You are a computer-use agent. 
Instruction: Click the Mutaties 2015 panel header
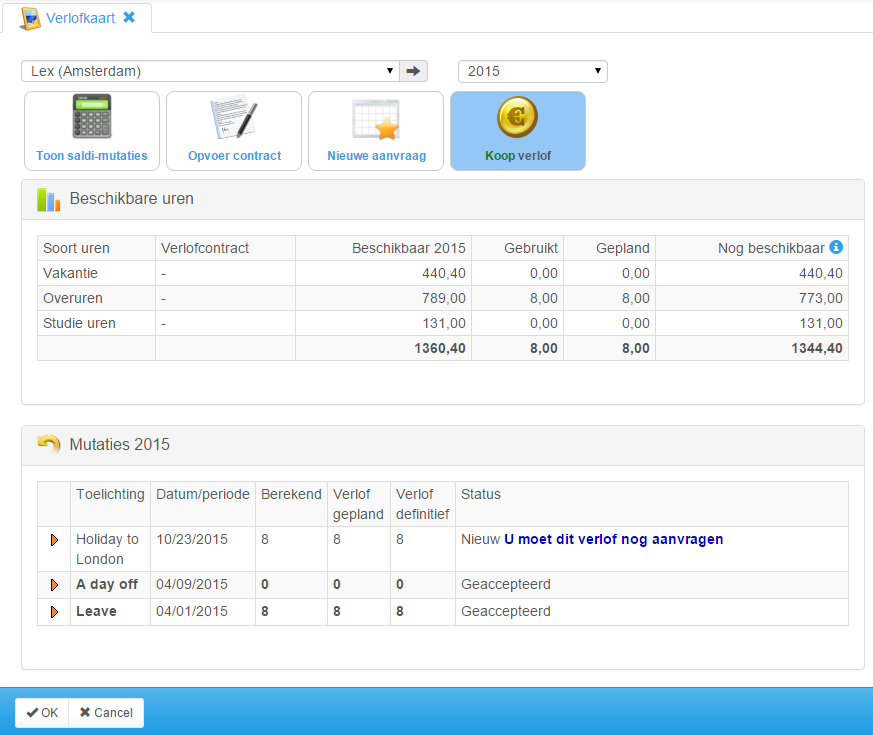pos(442,444)
